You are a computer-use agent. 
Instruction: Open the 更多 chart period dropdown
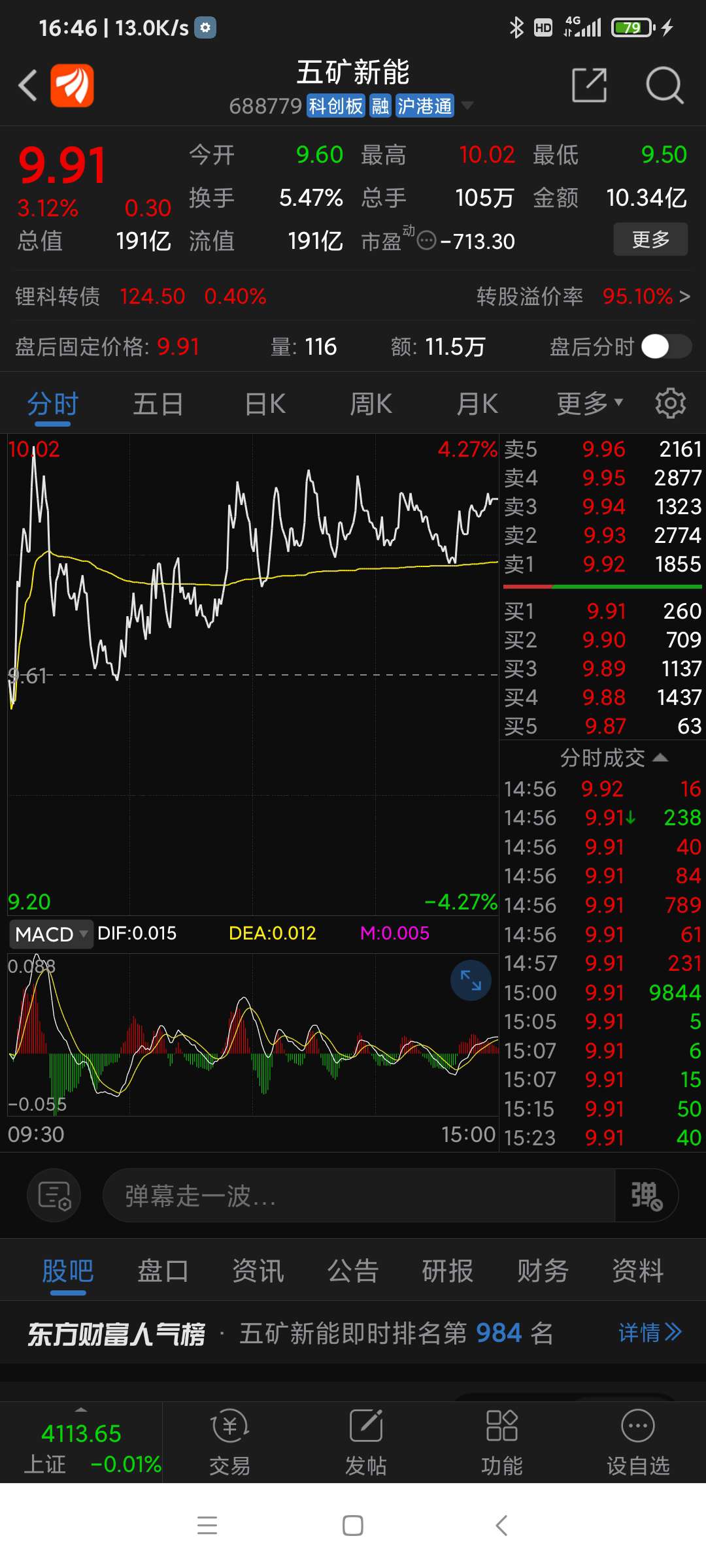(590, 403)
